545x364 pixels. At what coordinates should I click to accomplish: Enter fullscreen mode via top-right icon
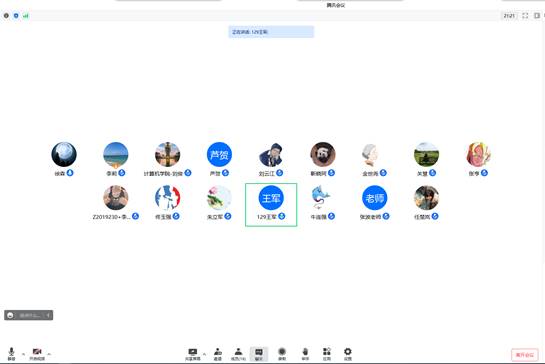(x=525, y=16)
